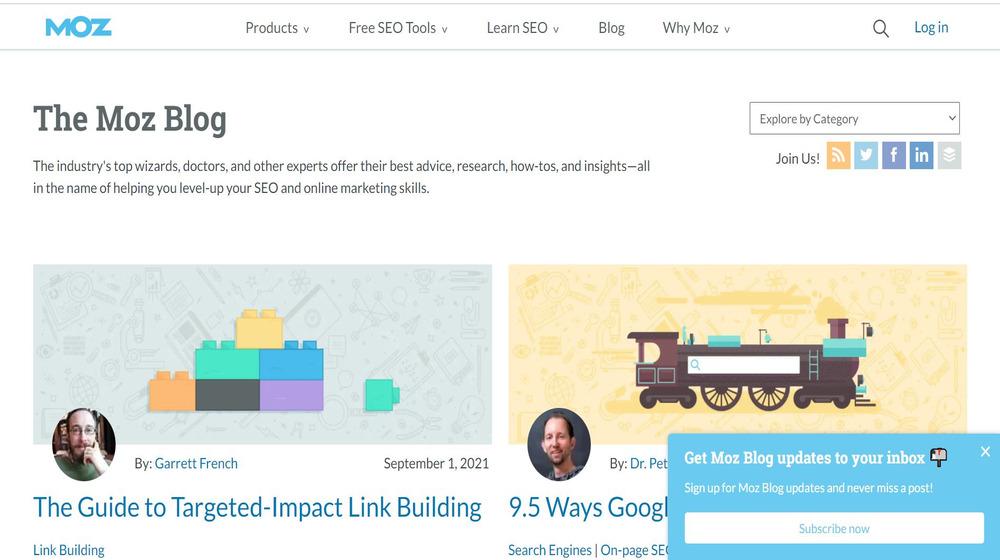
Task: Expand the Free SEO Tools menu
Action: coord(397,28)
